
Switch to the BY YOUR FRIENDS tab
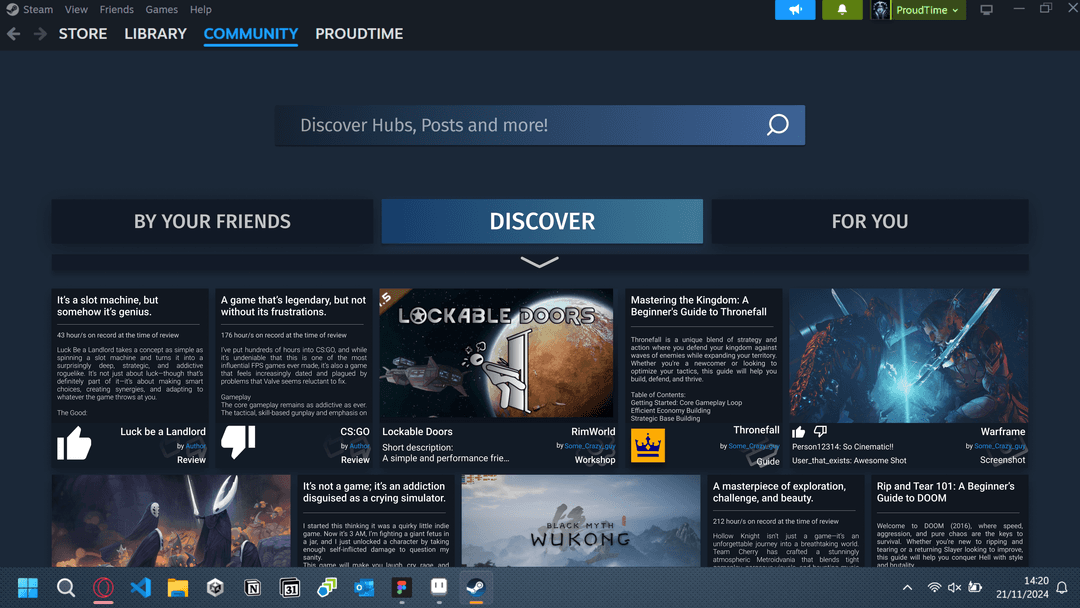click(x=212, y=221)
